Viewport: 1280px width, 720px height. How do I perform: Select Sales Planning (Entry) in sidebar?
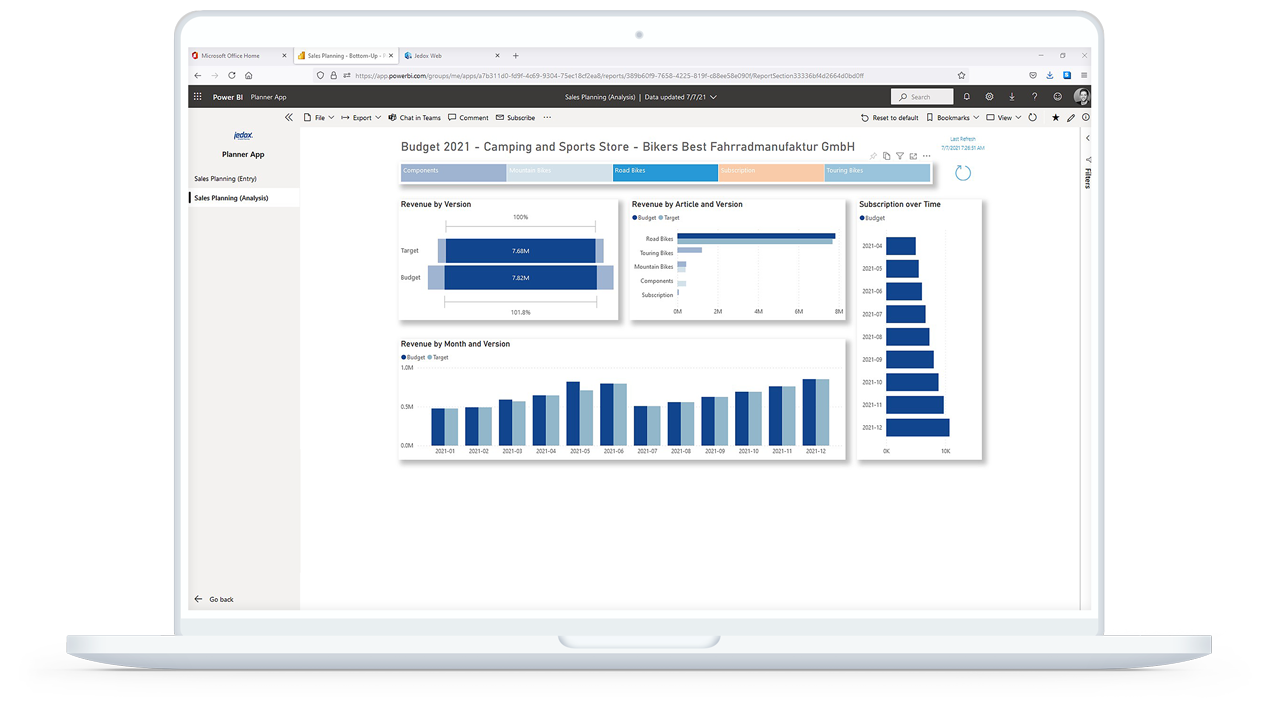pos(225,179)
